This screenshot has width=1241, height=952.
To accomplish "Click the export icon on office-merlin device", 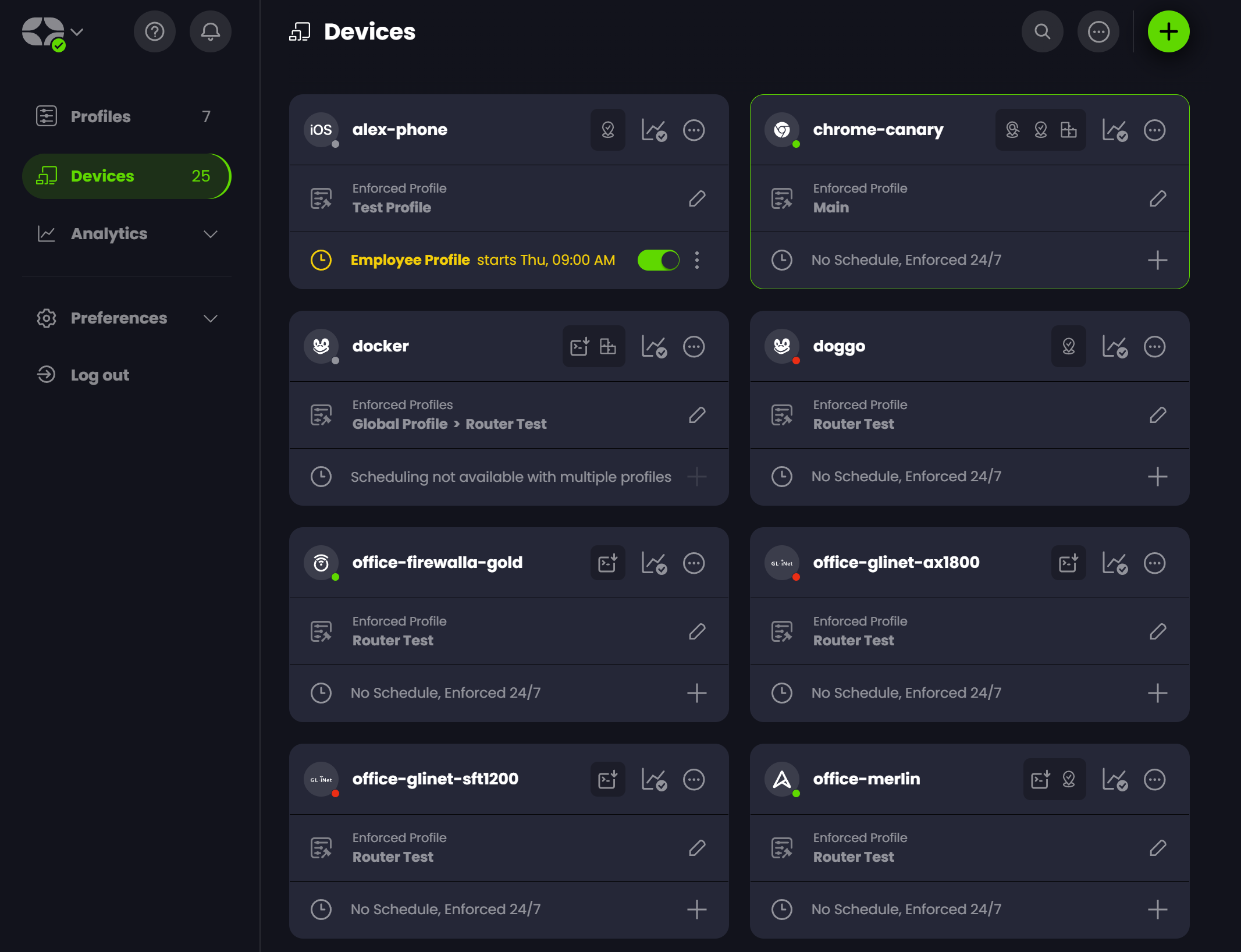I will [x=1038, y=779].
